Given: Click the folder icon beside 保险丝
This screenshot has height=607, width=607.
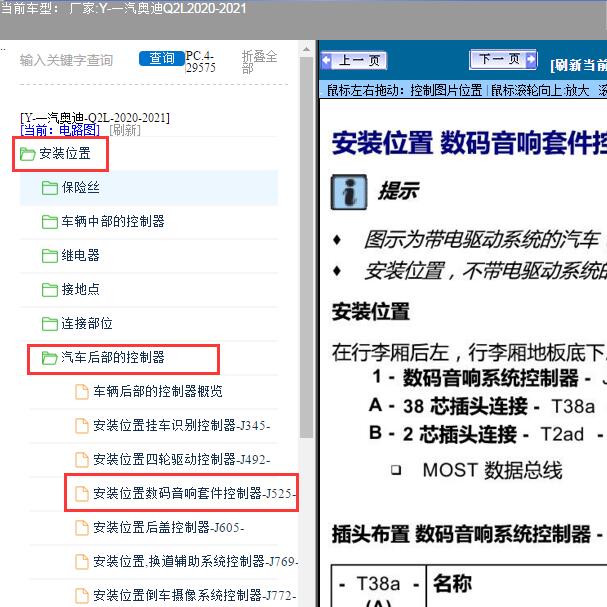Looking at the screenshot, I should pyautogui.click(x=50, y=188).
